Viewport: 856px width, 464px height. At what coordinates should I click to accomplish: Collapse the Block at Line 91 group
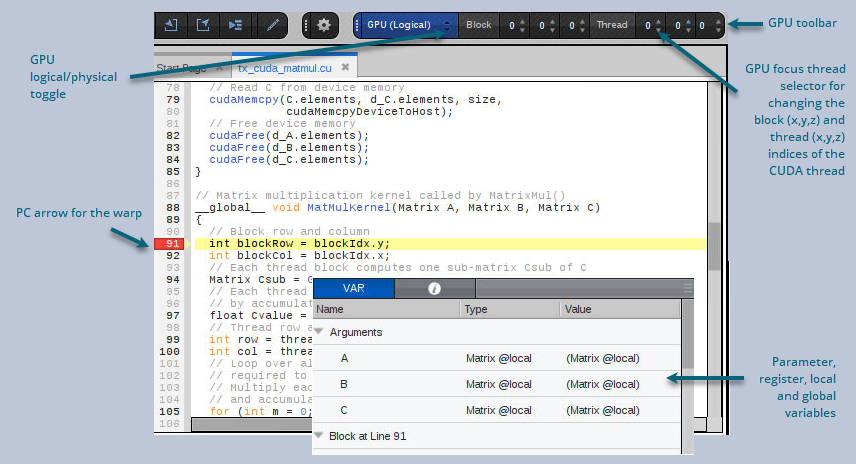click(319, 436)
